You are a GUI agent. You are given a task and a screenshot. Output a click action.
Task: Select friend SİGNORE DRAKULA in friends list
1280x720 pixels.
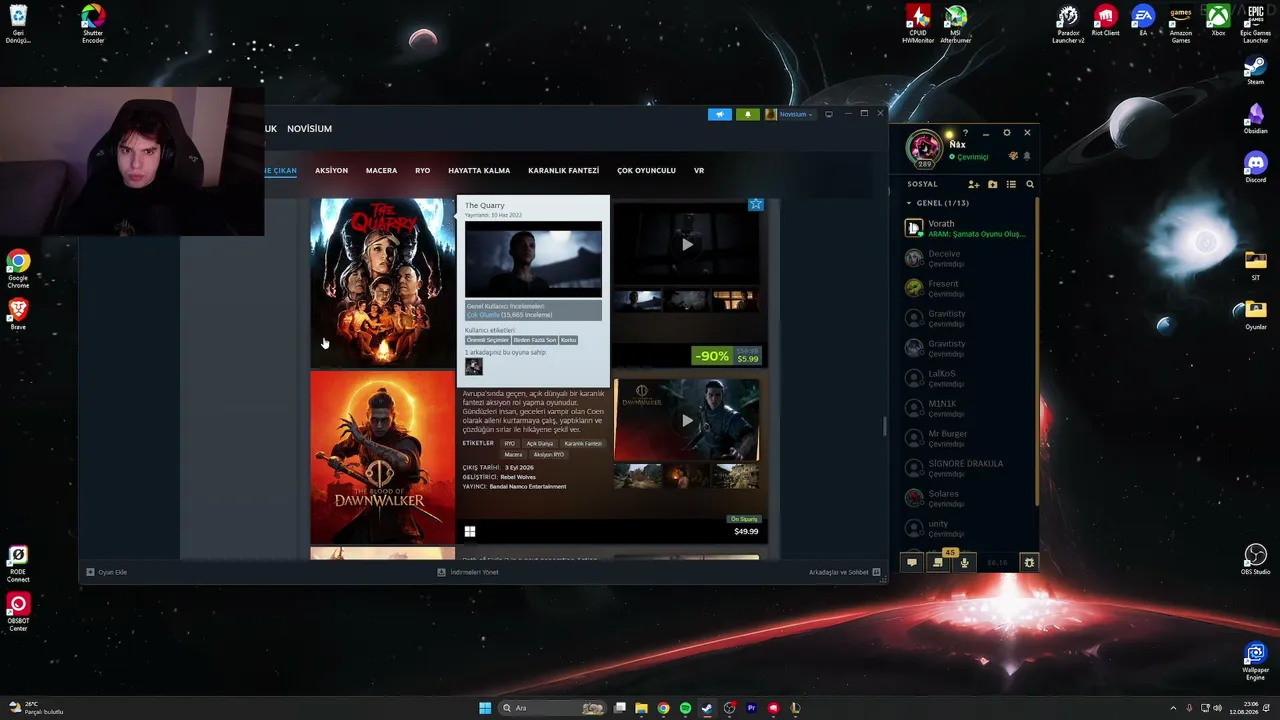(x=968, y=468)
